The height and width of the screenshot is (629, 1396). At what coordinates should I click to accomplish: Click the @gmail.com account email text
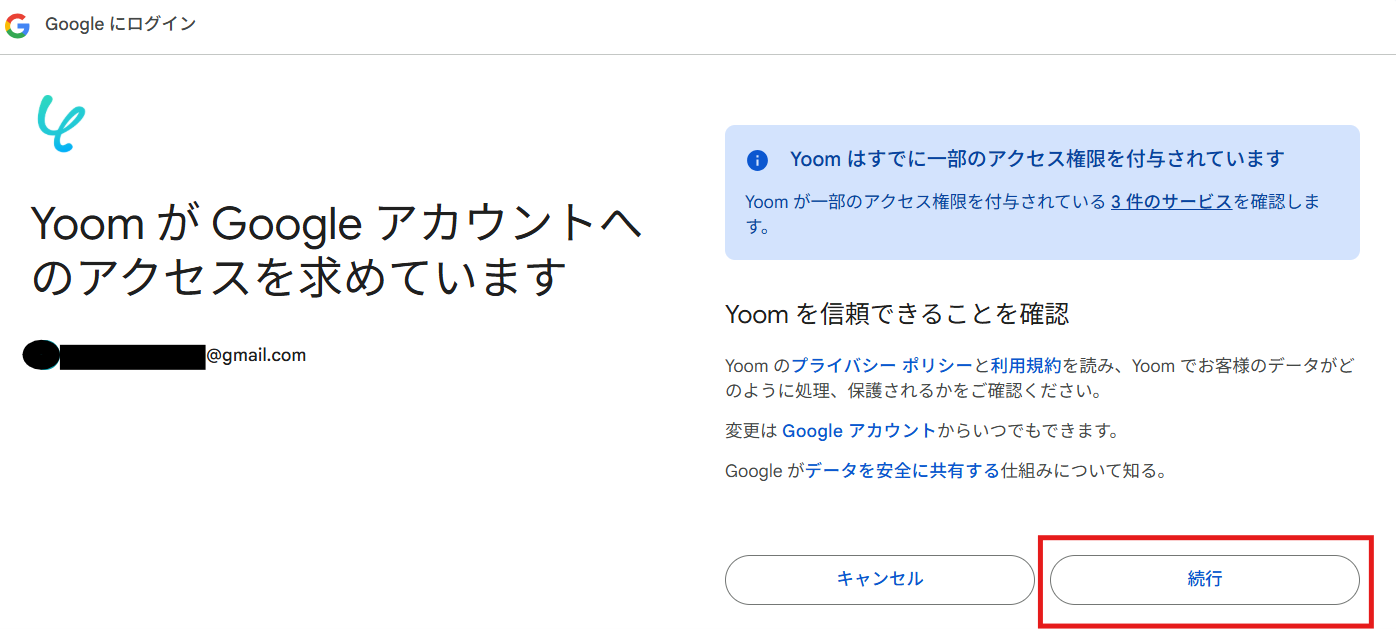tap(256, 355)
